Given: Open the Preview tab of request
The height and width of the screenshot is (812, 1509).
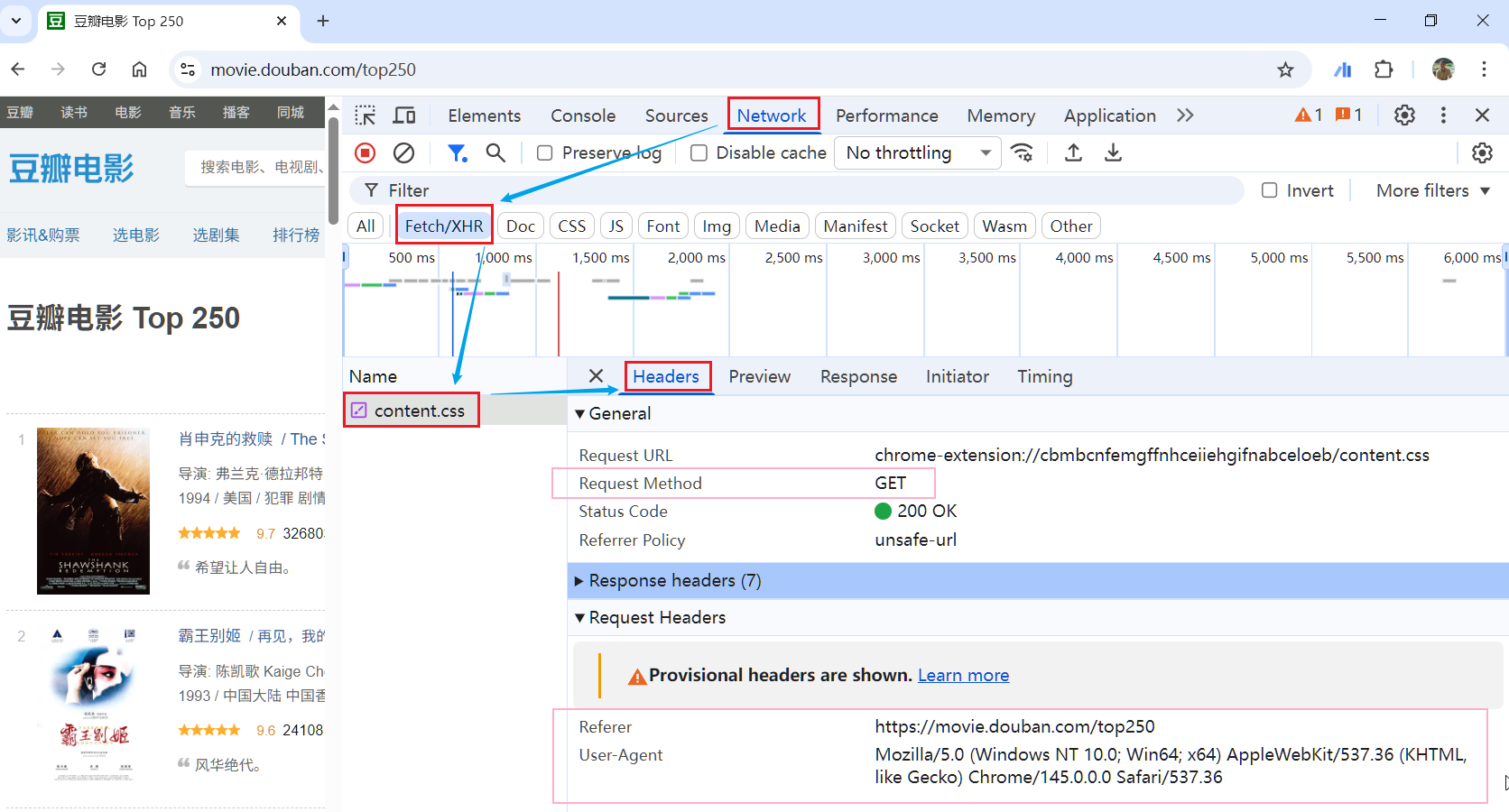Looking at the screenshot, I should point(759,377).
